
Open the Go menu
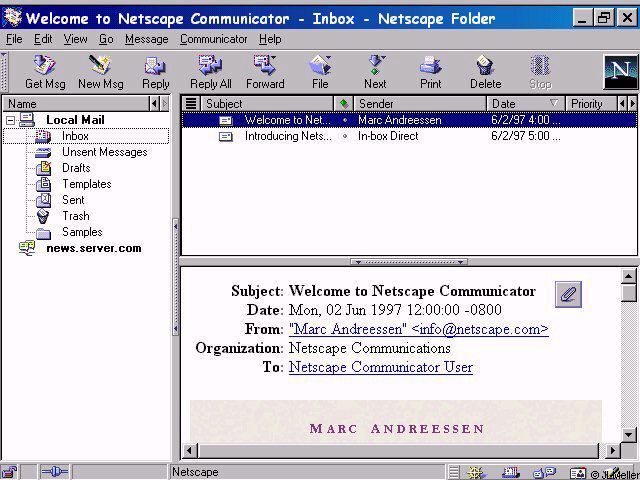(x=106, y=39)
